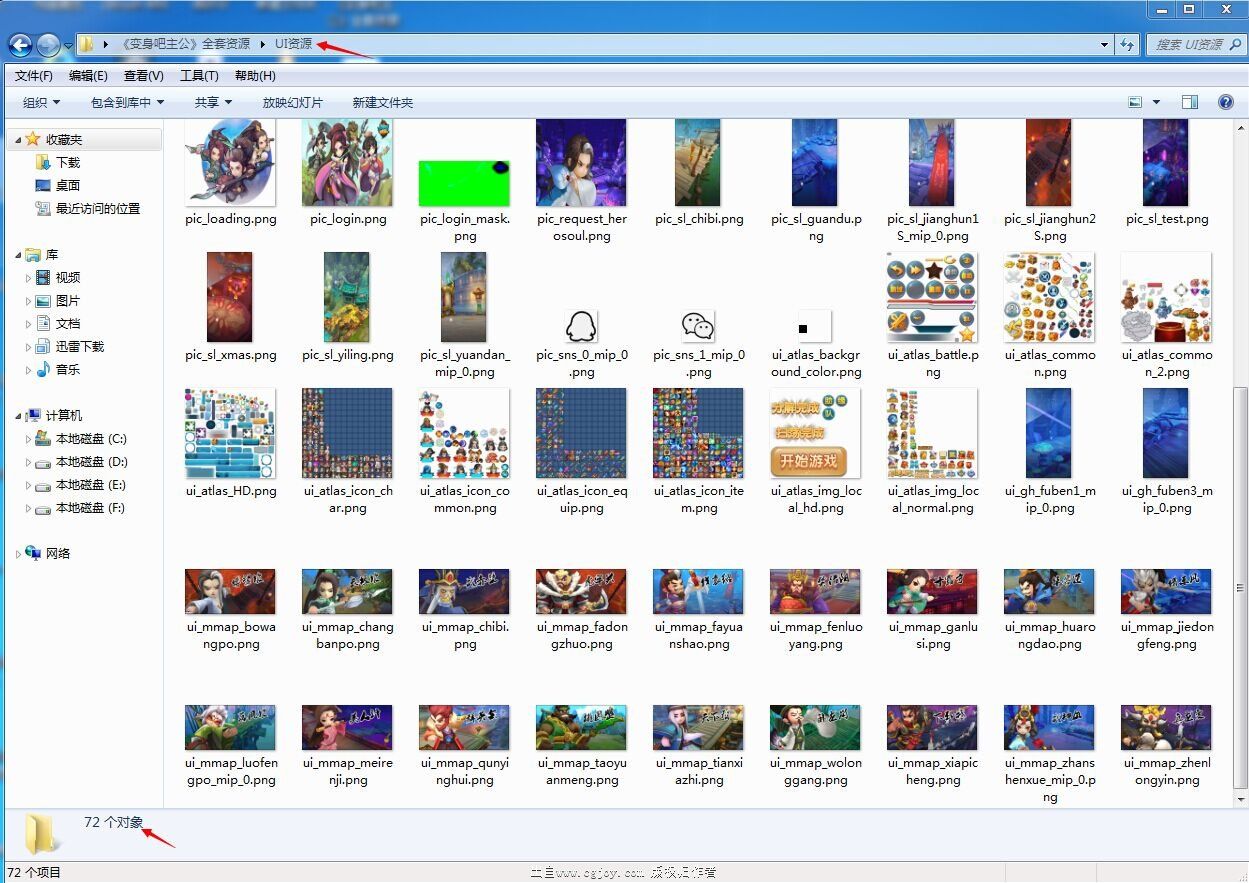Open the 音乐 library in sidebar
This screenshot has height=883, width=1249.
[67, 369]
